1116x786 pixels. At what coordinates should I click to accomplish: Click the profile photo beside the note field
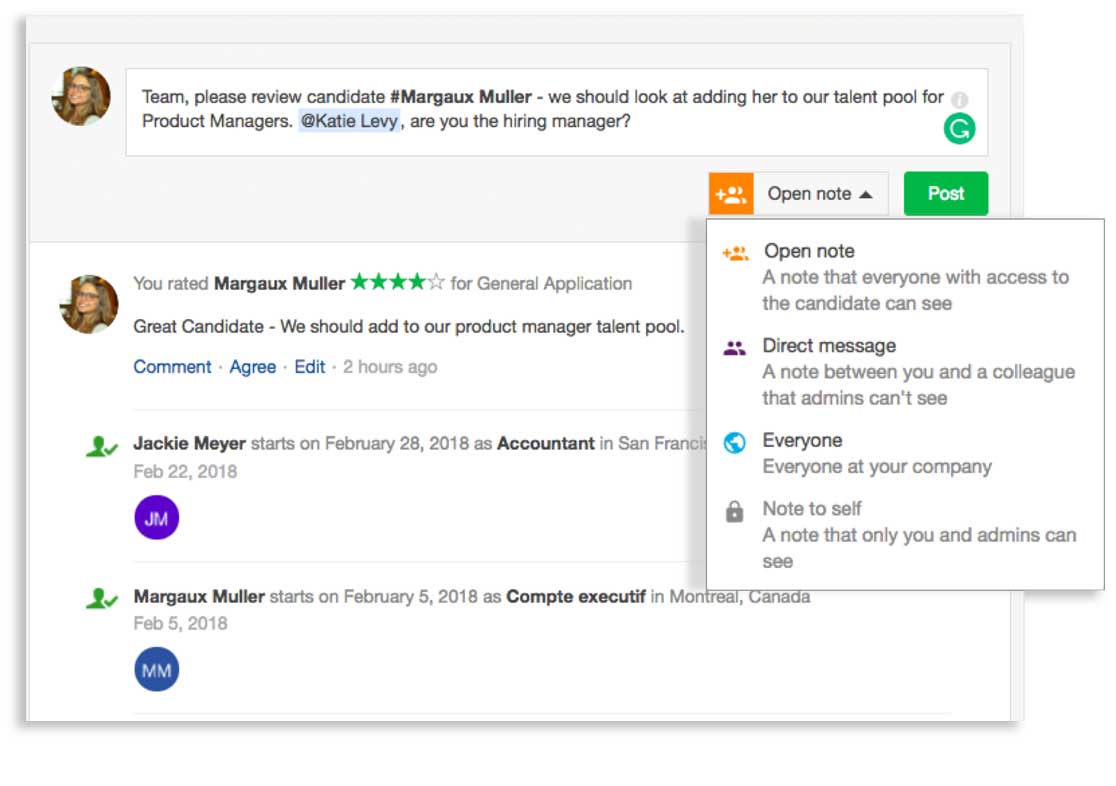(x=81, y=96)
